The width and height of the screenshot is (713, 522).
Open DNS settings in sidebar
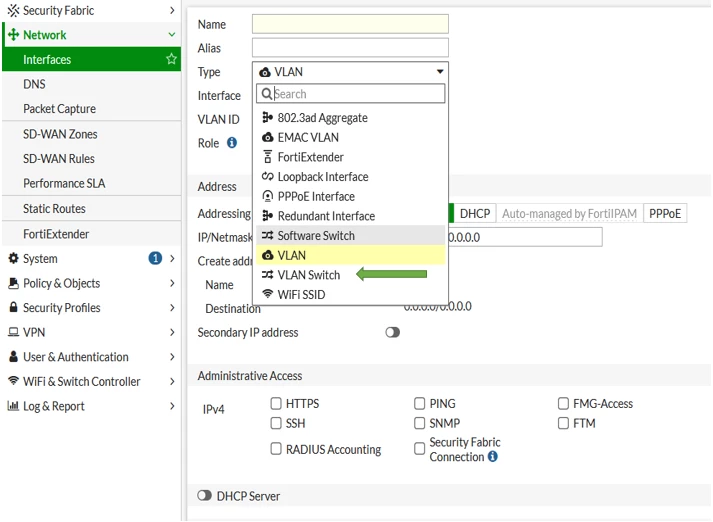coord(91,84)
